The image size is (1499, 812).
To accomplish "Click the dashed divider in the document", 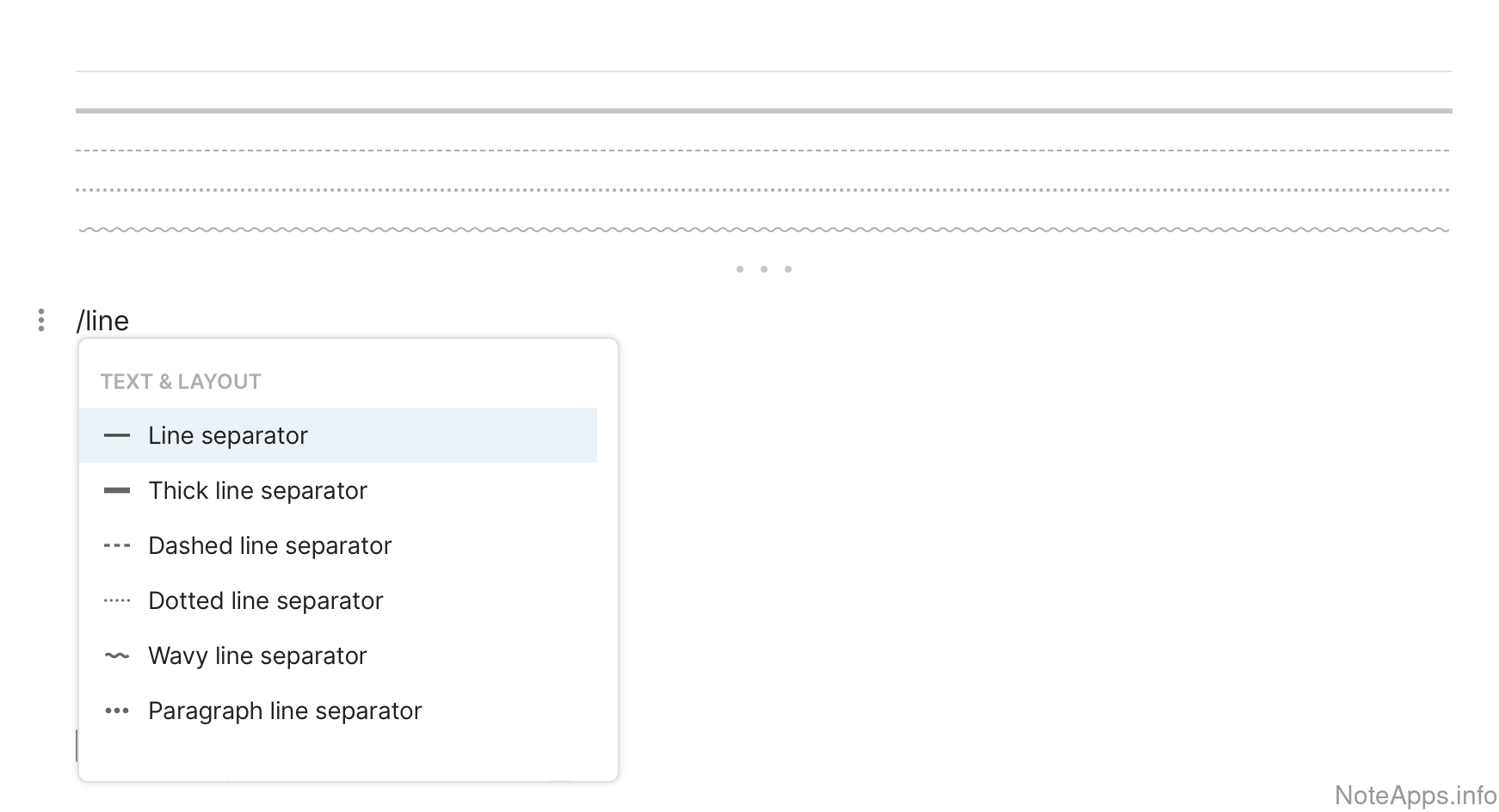I will pyautogui.click(x=763, y=151).
